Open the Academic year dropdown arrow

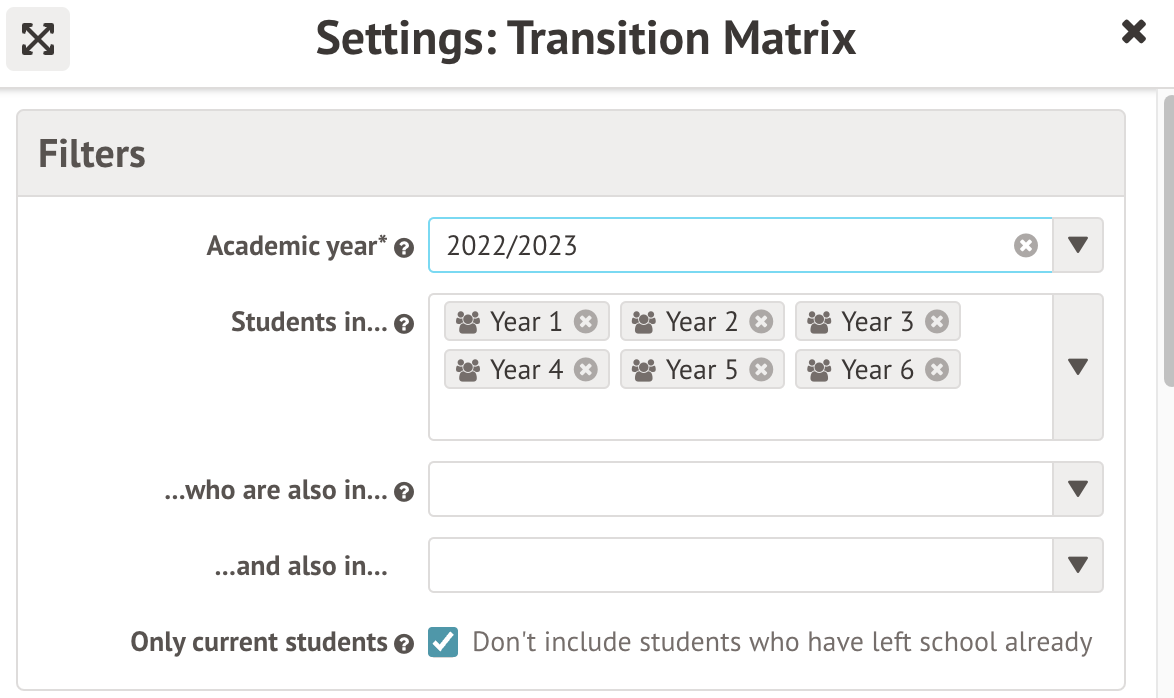1077,245
